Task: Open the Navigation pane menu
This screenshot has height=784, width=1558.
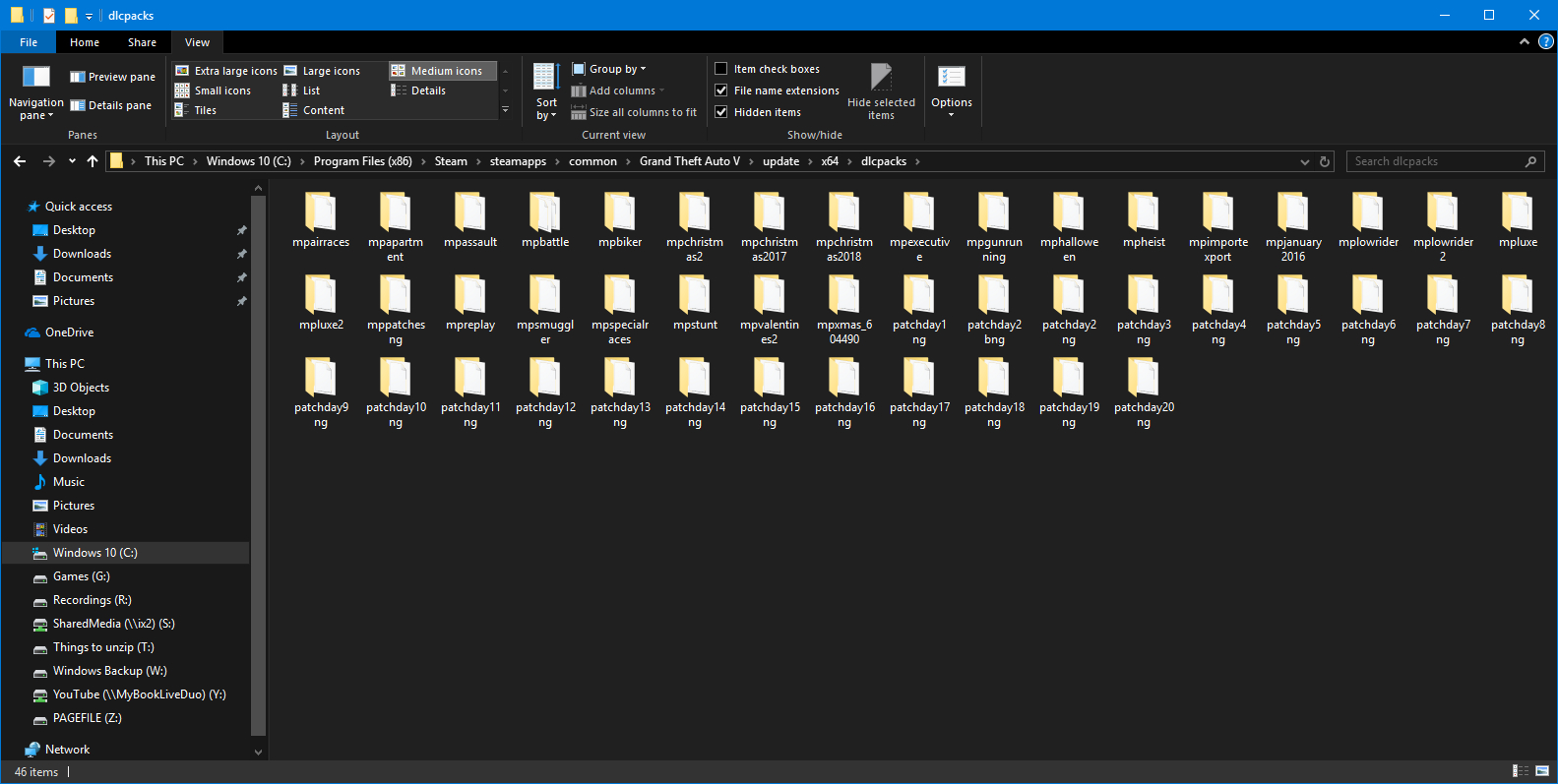Action: [x=36, y=92]
